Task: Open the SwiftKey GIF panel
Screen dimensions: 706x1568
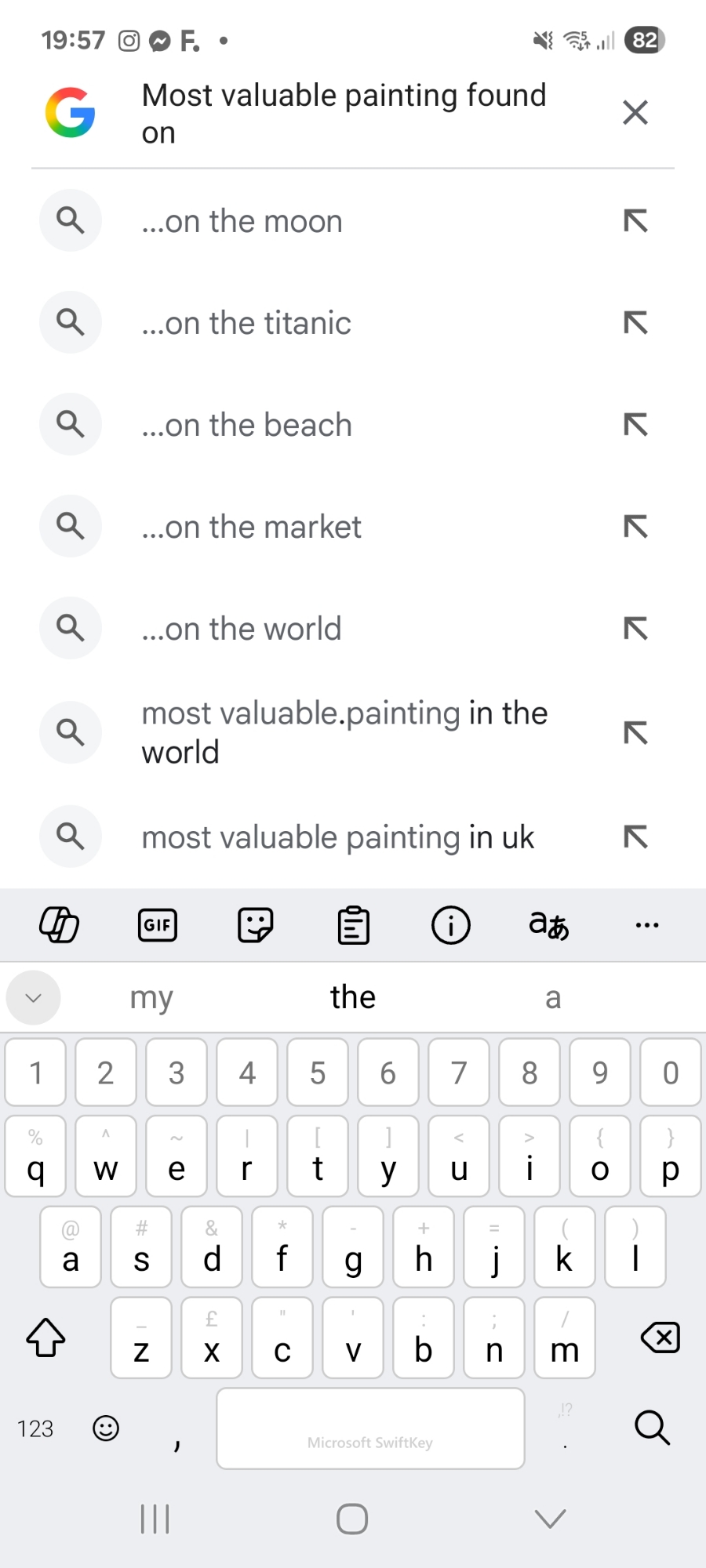Action: [158, 925]
